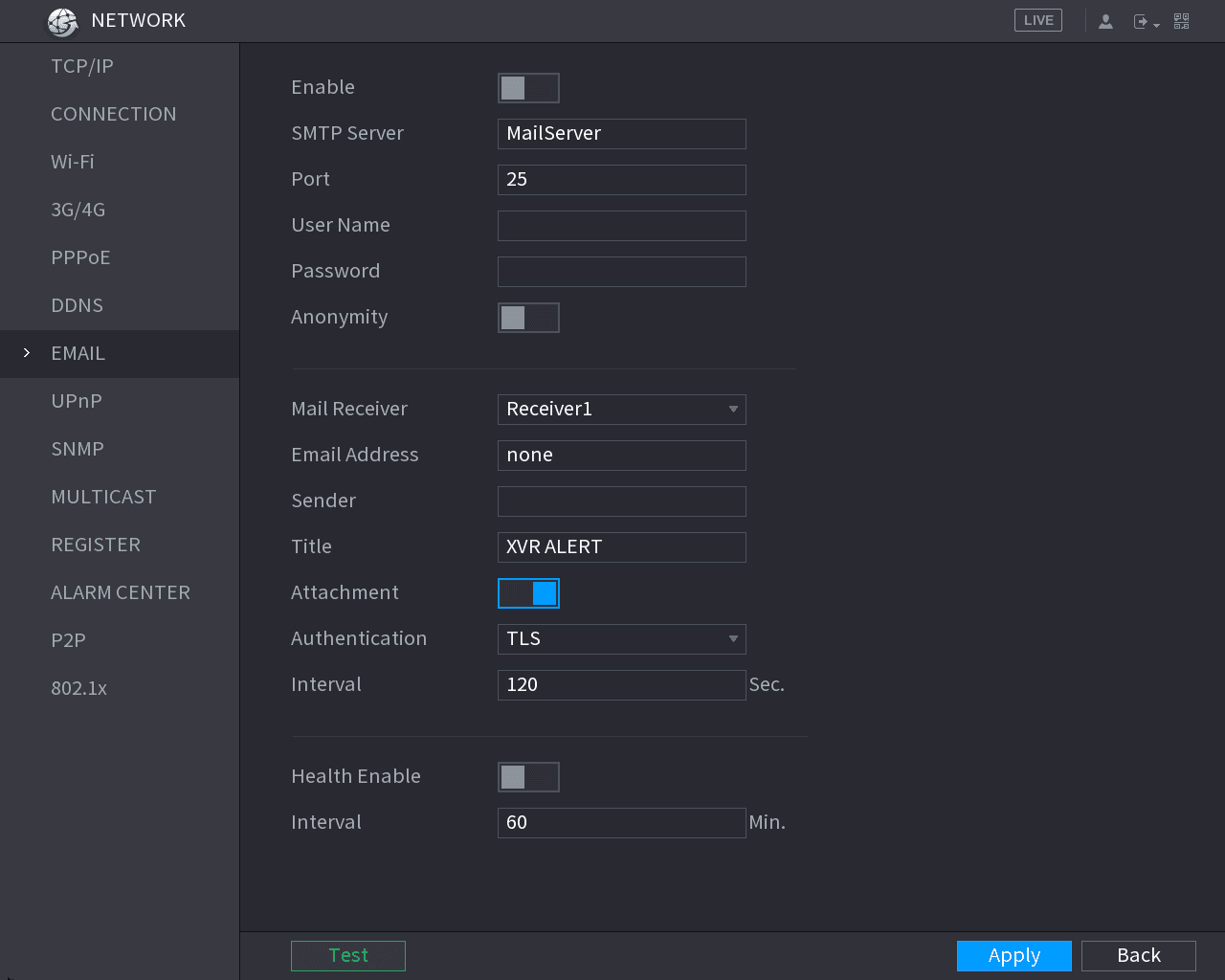Open the QR code icon

click(x=1182, y=21)
